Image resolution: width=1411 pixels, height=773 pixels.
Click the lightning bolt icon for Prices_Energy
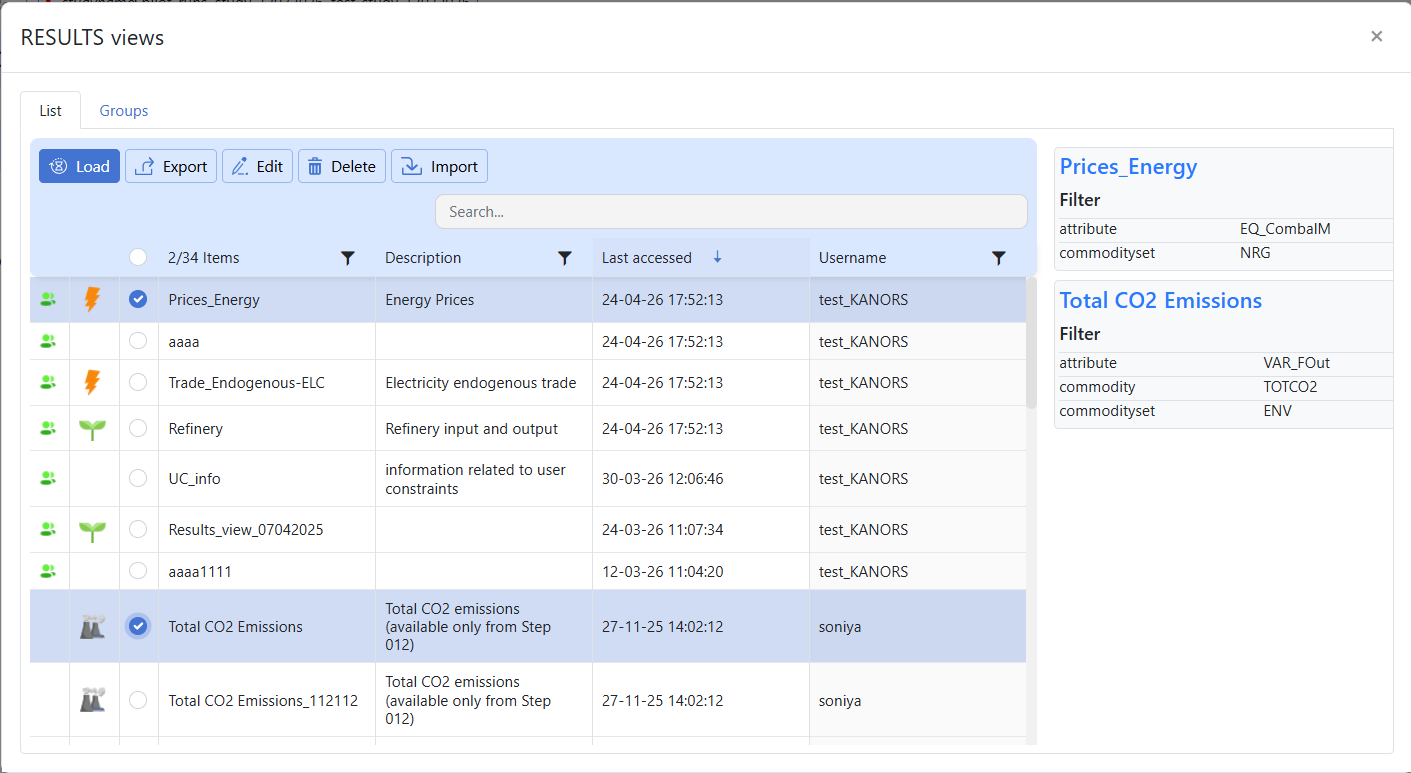[92, 299]
